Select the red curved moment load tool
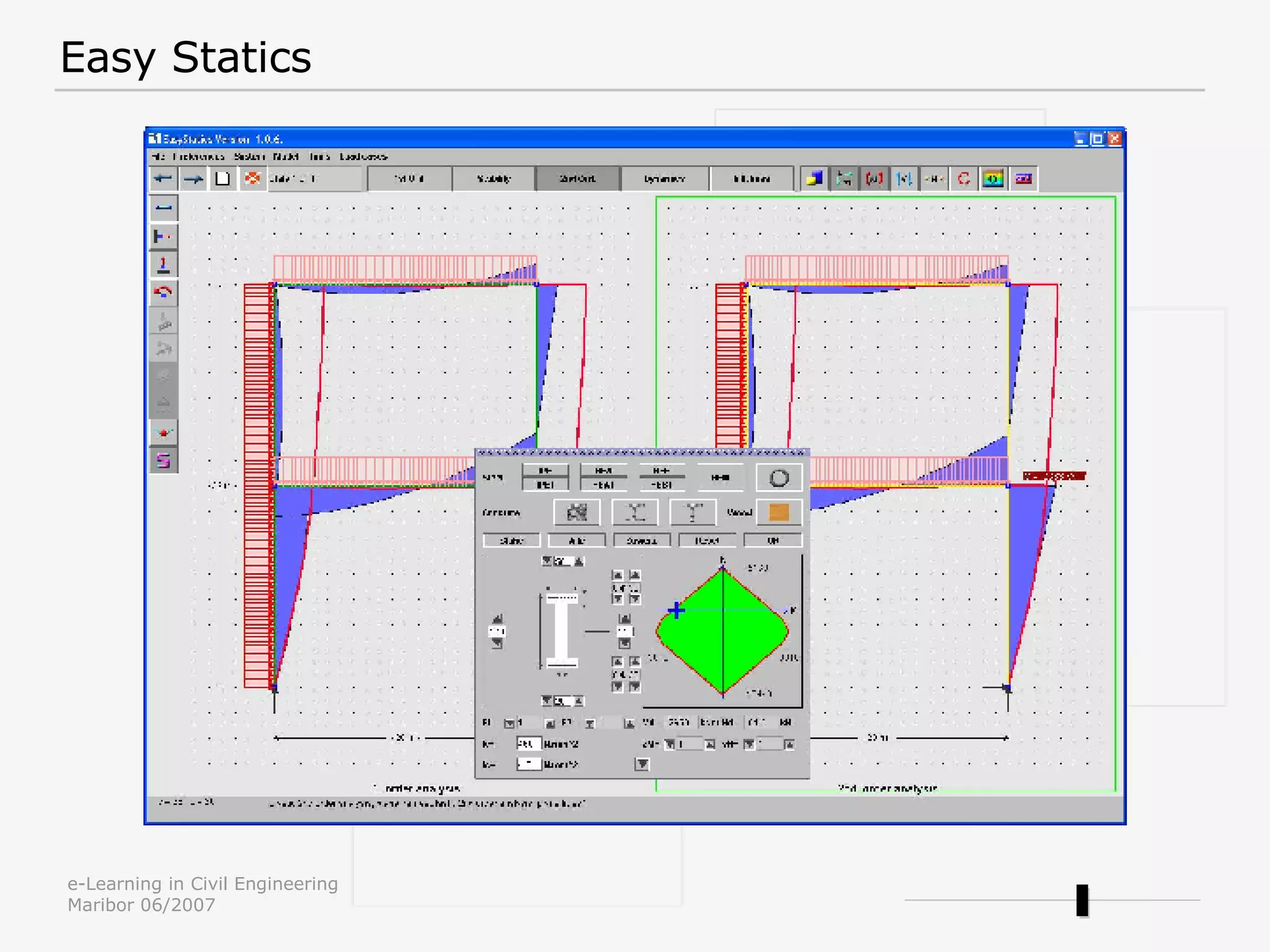Screen dimensions: 1270x952 (164, 292)
